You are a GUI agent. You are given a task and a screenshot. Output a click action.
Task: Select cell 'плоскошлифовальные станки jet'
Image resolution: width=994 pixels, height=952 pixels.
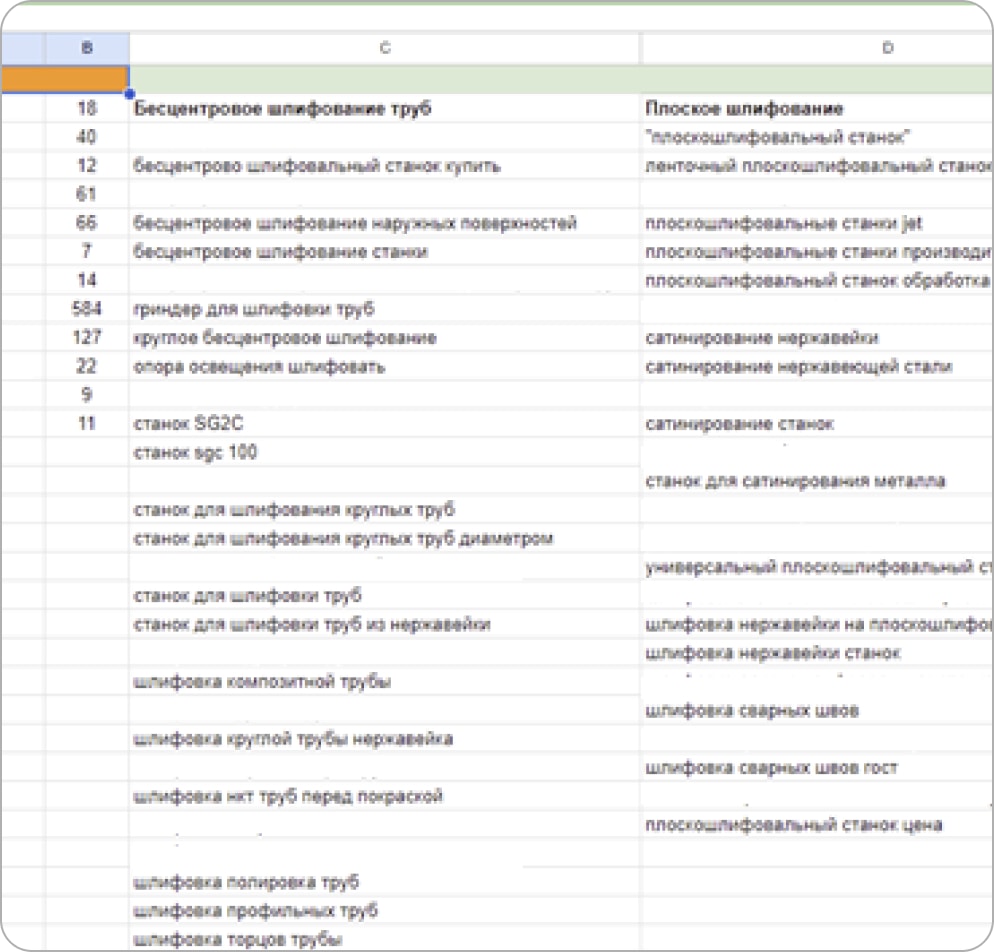pyautogui.click(x=817, y=223)
